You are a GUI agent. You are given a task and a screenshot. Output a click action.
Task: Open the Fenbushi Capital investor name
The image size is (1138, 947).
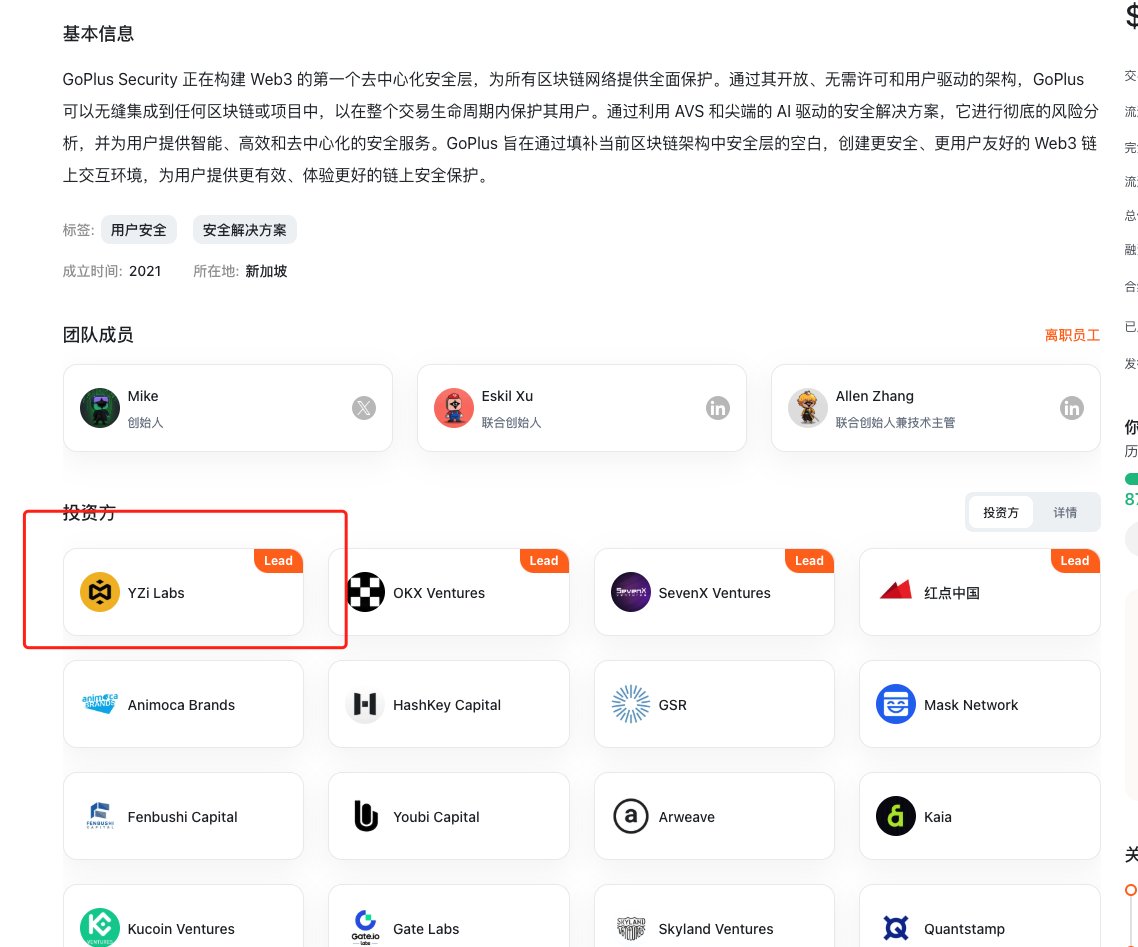click(x=183, y=816)
